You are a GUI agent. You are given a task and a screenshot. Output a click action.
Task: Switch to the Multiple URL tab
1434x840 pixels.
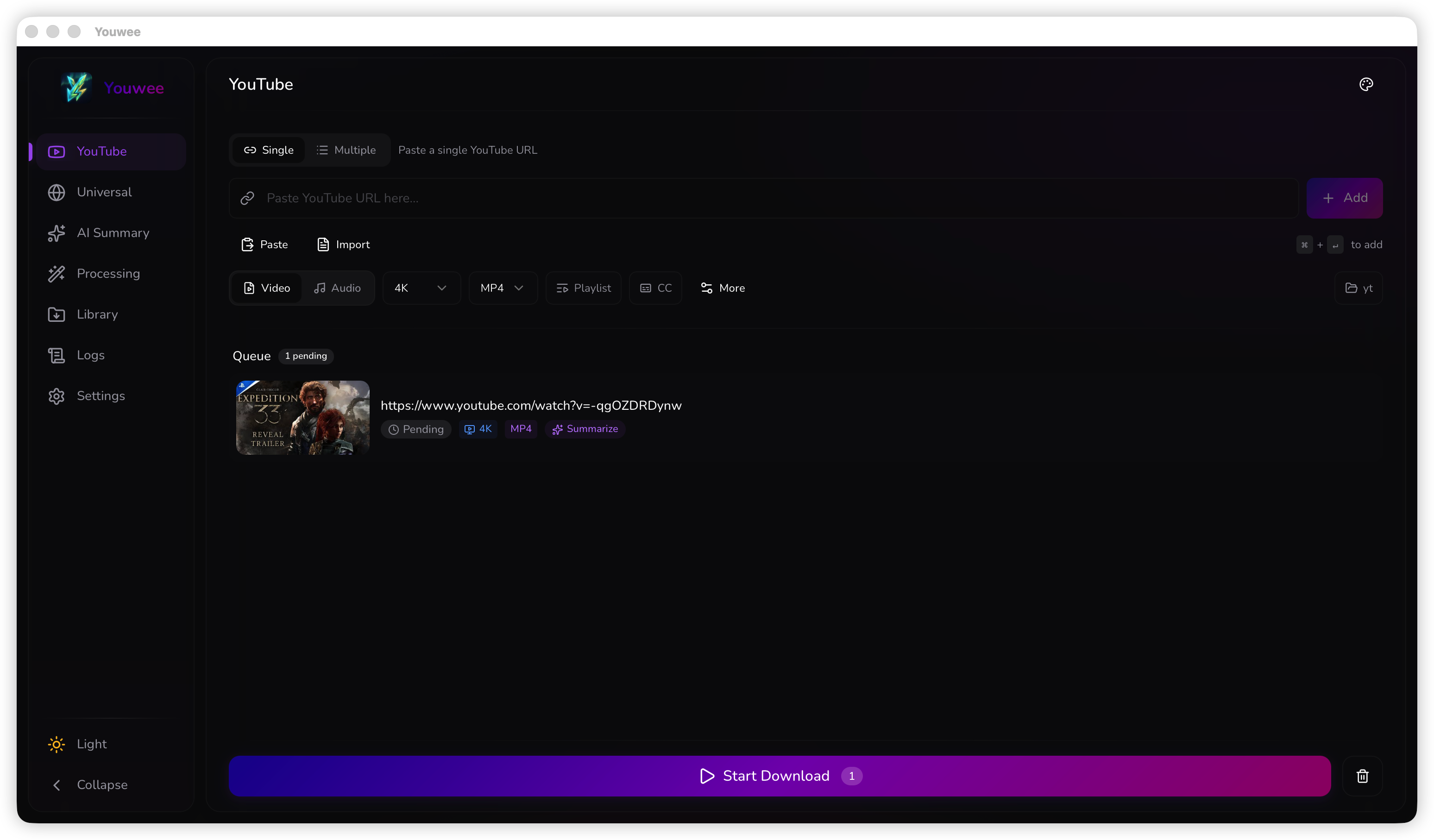[x=346, y=150]
